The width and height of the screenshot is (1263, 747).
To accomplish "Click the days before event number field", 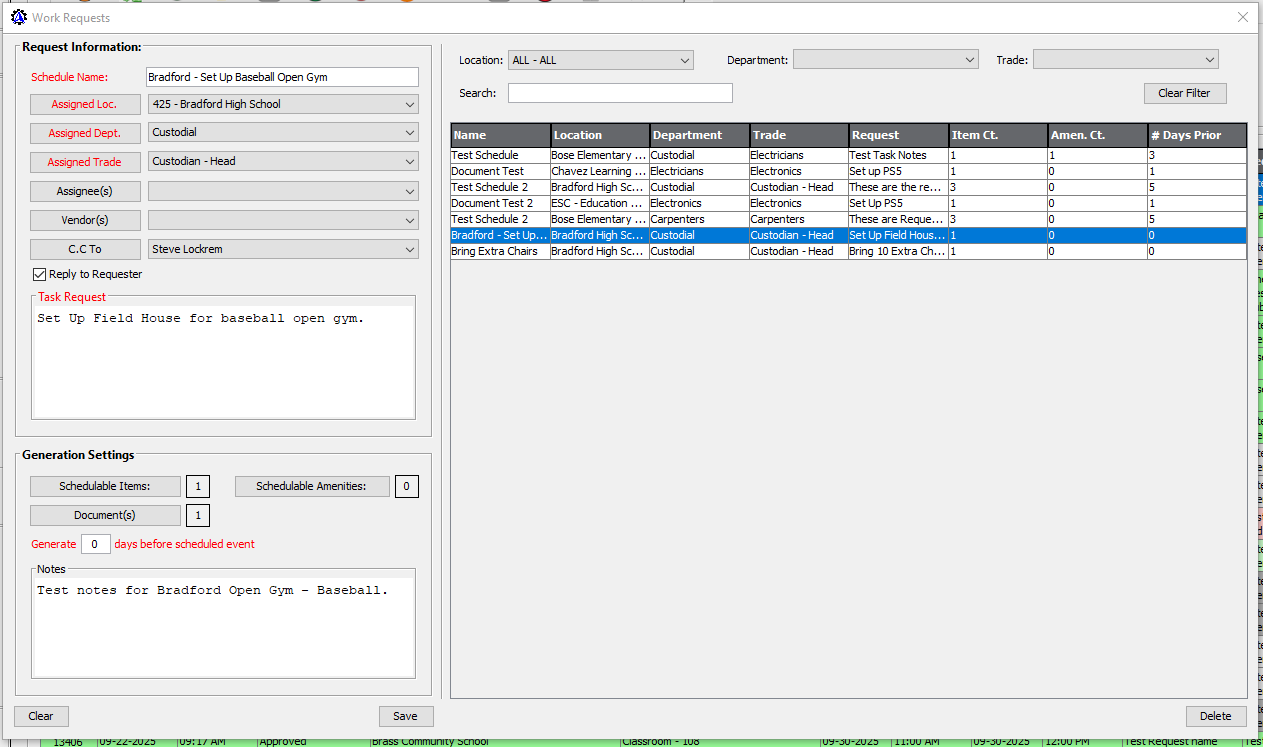I will [95, 544].
